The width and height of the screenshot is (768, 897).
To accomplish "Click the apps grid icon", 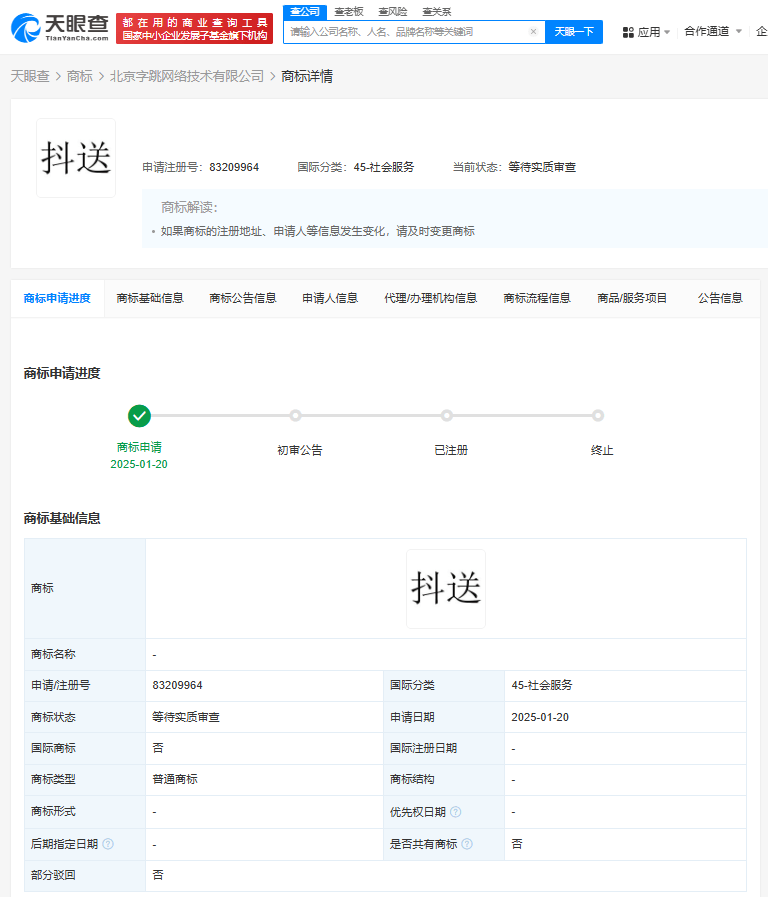I will pyautogui.click(x=628, y=32).
